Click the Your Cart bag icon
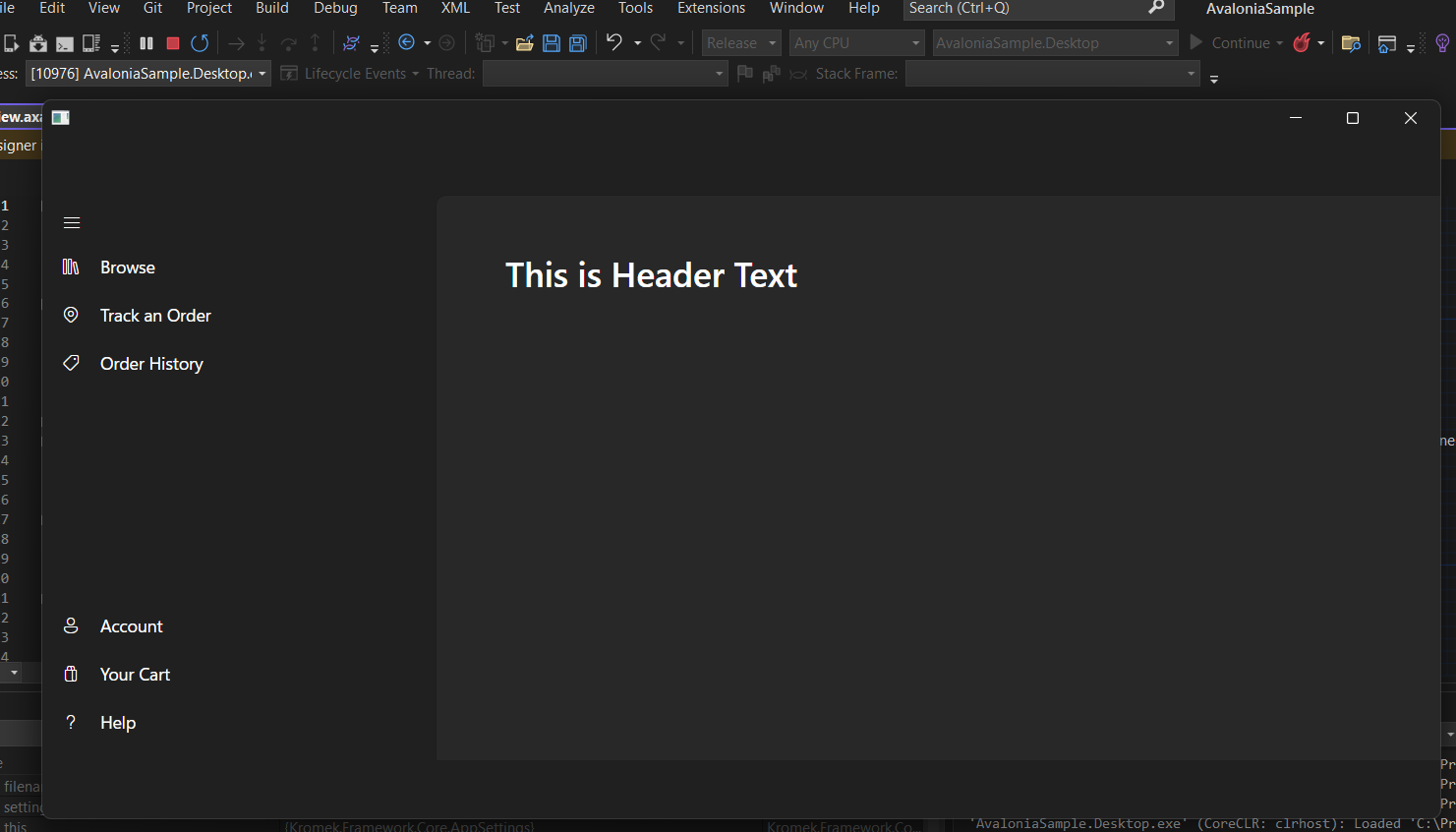1456x832 pixels. [71, 674]
